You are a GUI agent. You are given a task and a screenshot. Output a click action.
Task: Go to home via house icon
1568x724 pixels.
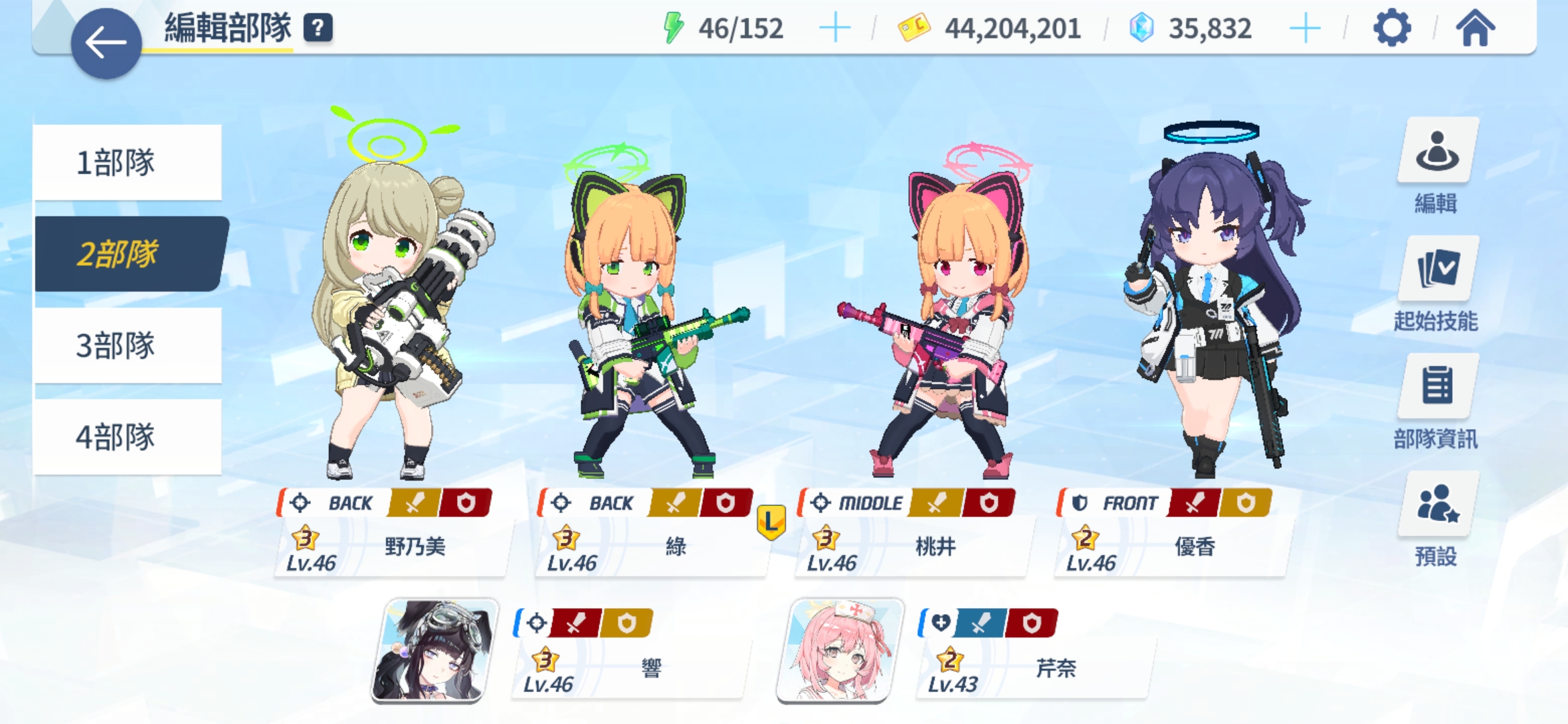point(1475,28)
